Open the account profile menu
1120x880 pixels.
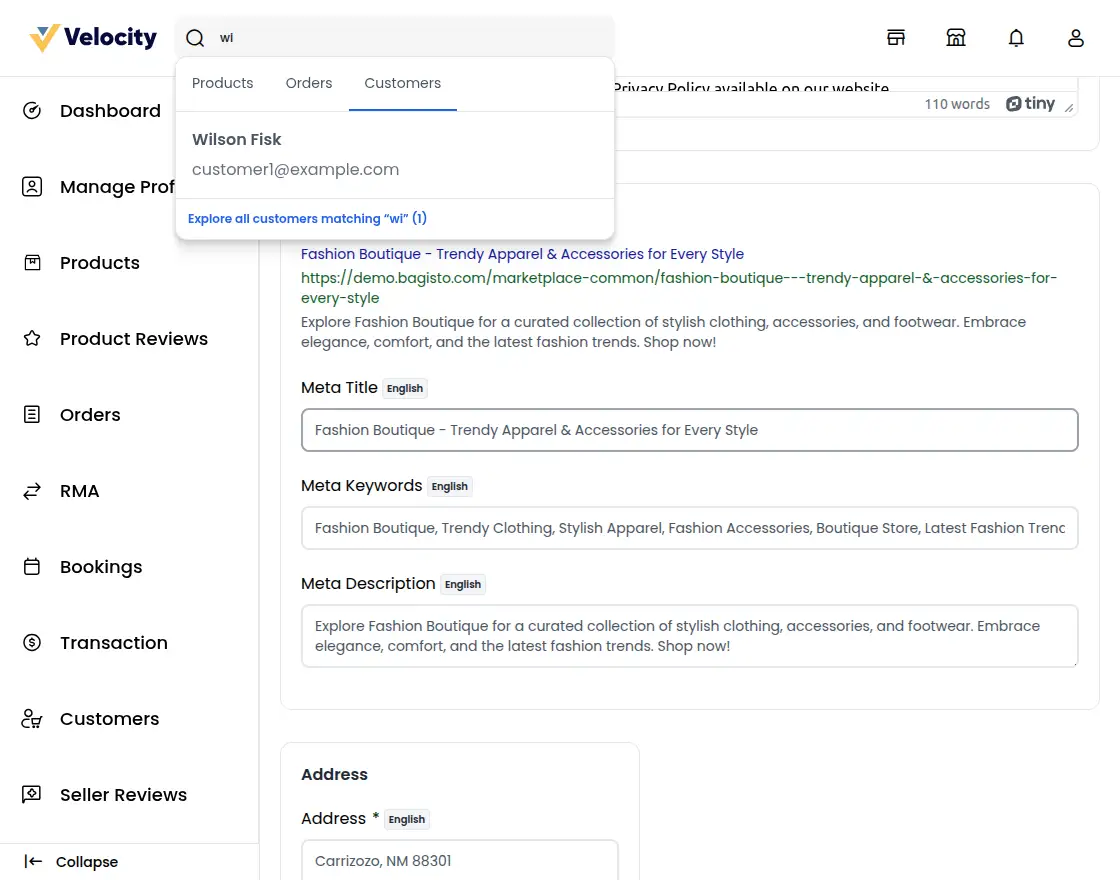click(x=1076, y=37)
